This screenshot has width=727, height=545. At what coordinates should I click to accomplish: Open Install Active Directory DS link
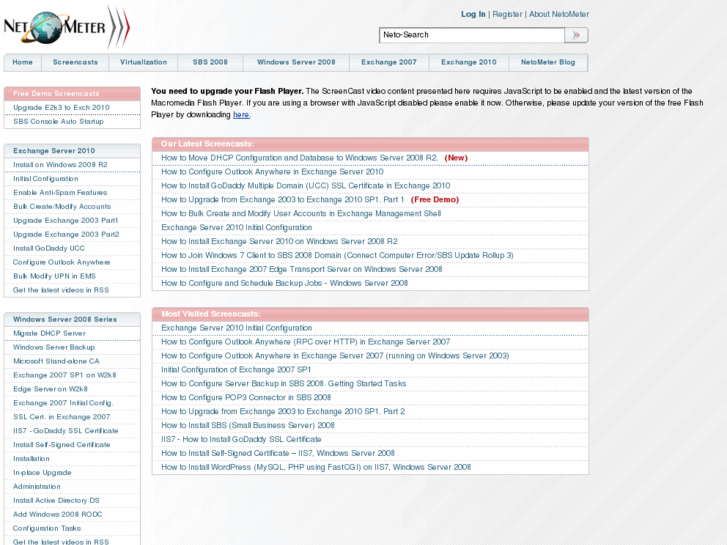click(x=56, y=500)
